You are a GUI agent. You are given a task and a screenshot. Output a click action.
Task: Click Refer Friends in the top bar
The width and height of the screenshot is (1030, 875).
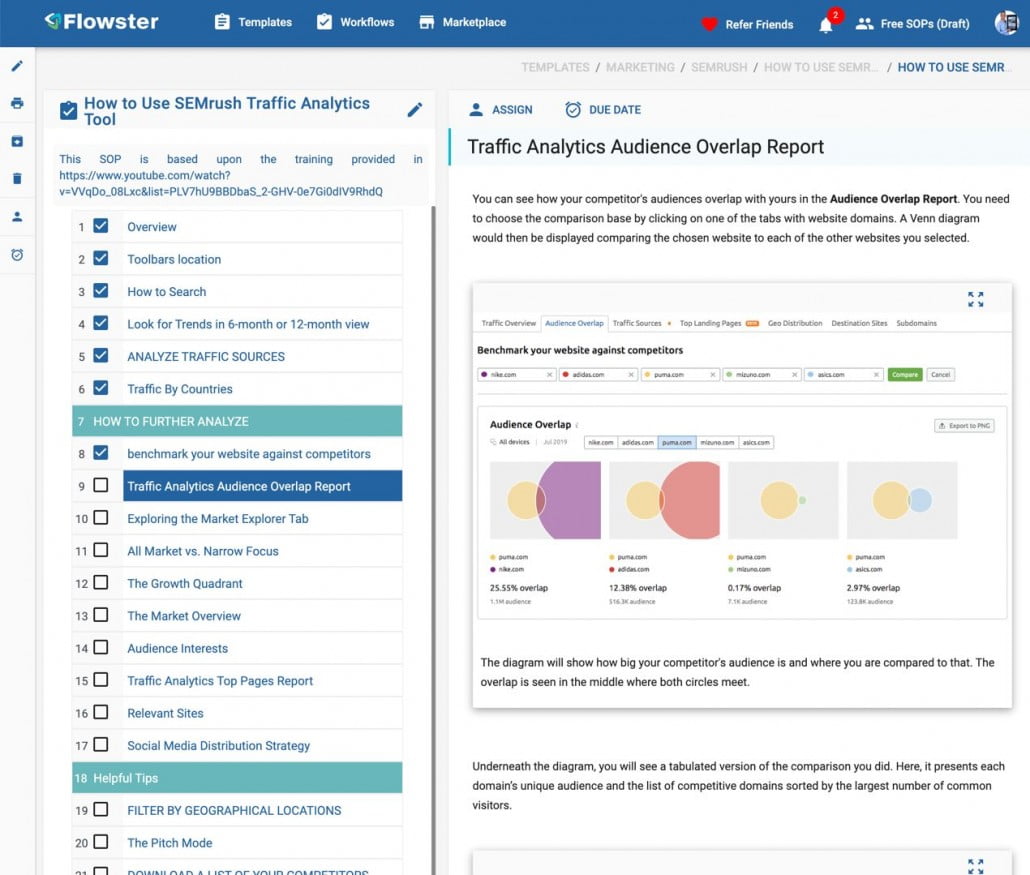(759, 24)
